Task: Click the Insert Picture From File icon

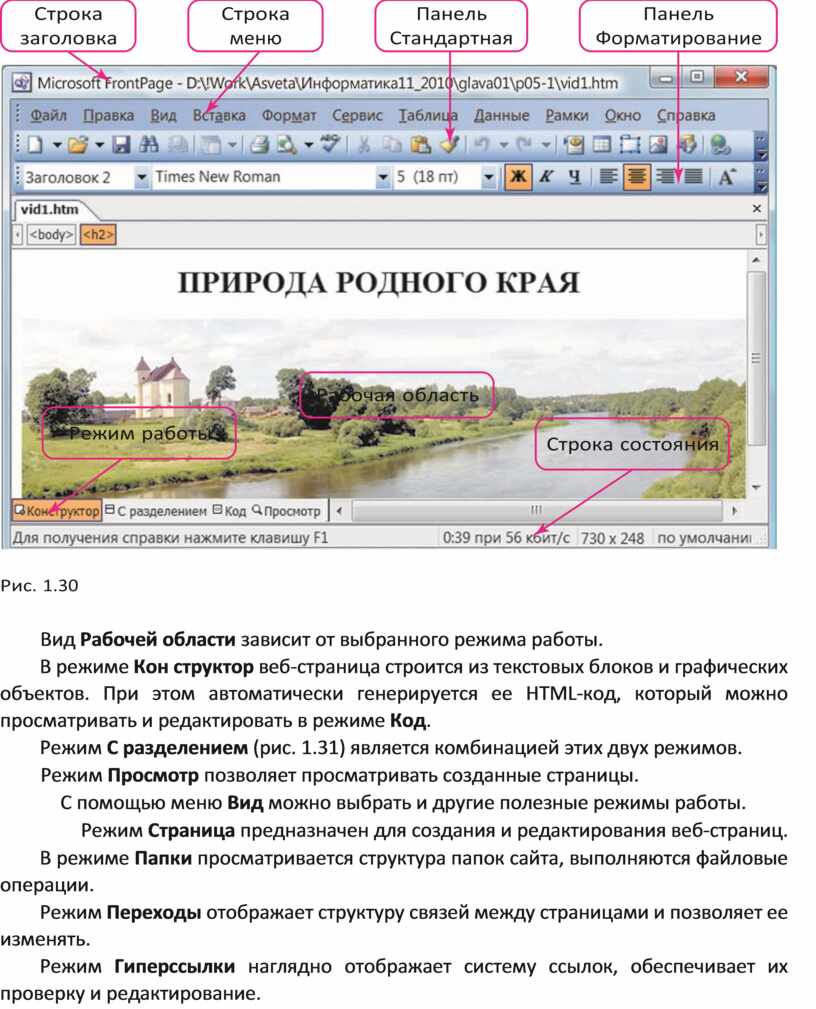Action: click(x=658, y=145)
